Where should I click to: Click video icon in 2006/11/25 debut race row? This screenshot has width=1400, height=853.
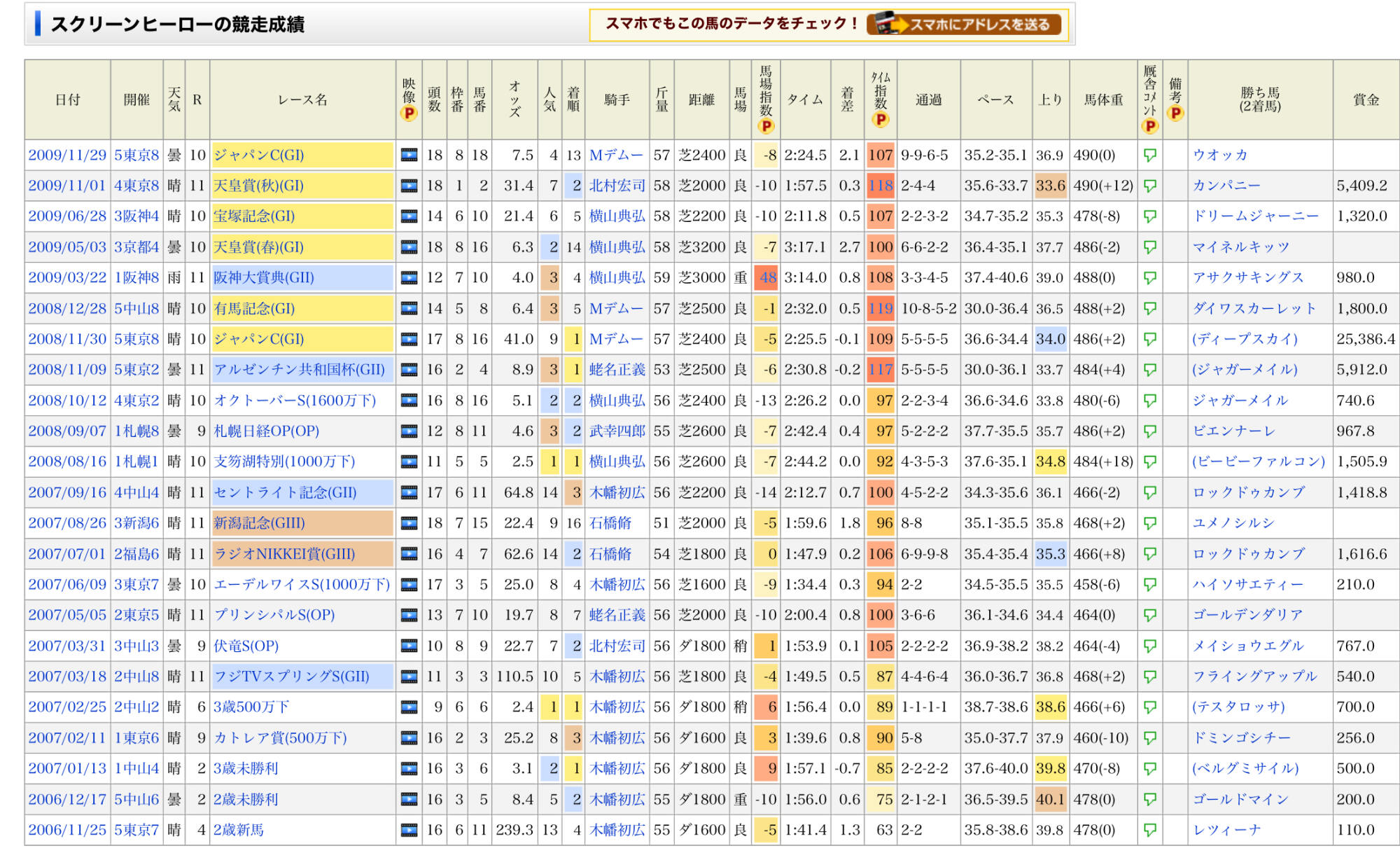pos(409,830)
